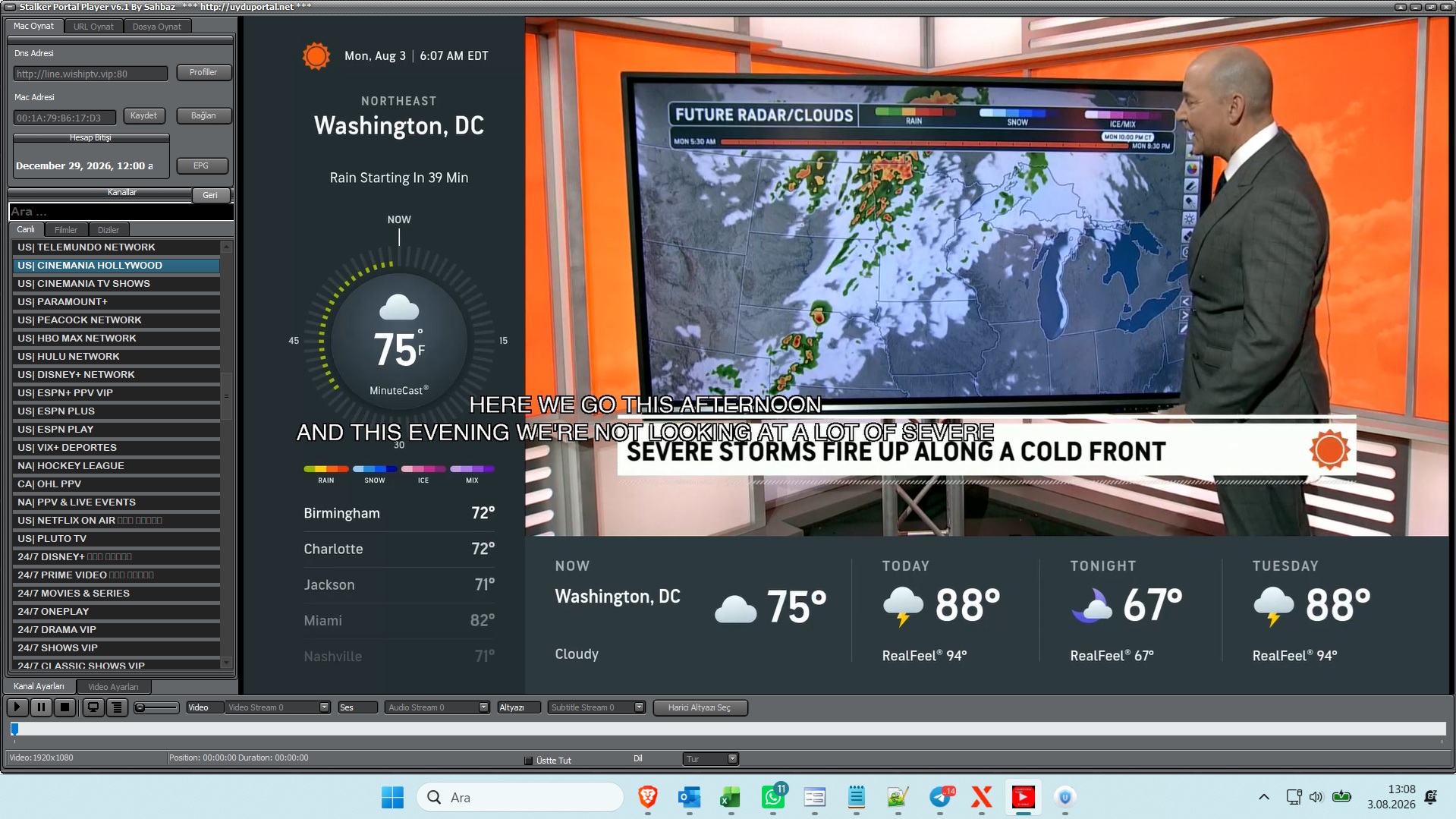The image size is (1456, 819).
Task: Click the taskbar Ara search box
Action: 520,797
